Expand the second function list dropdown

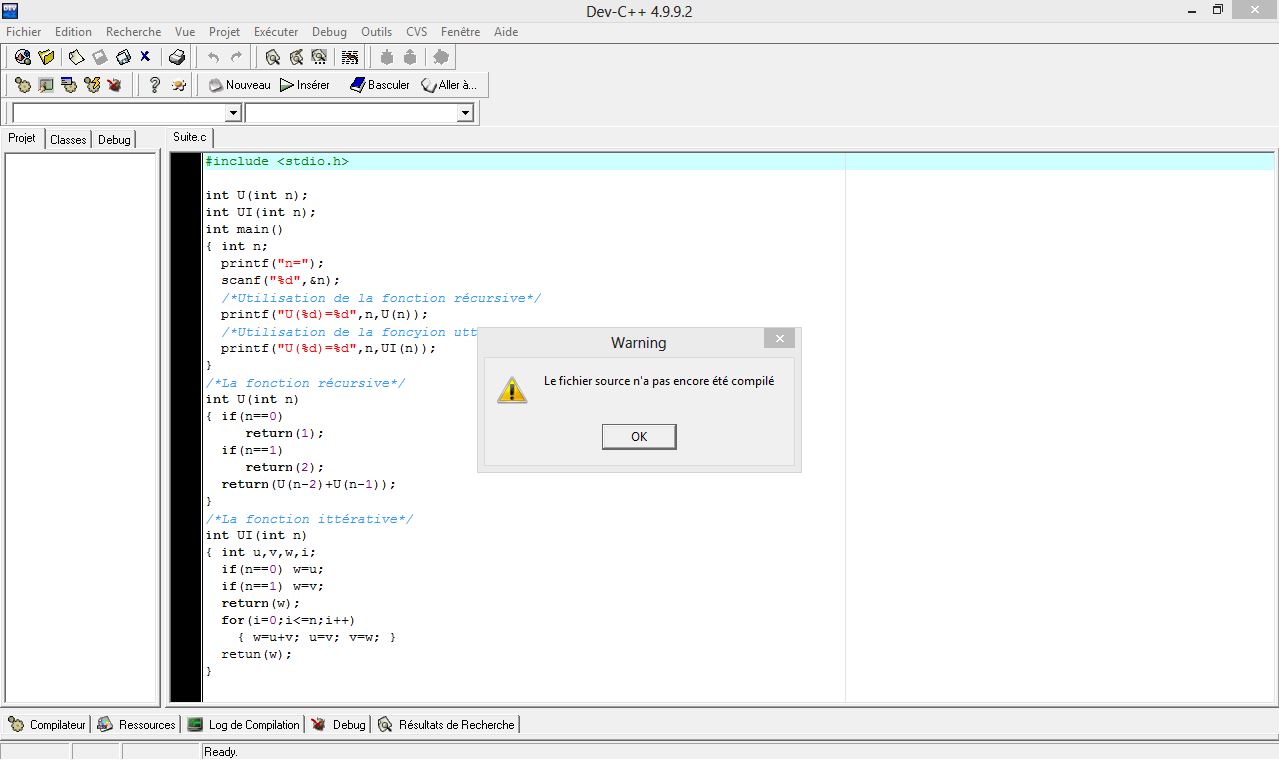click(465, 113)
